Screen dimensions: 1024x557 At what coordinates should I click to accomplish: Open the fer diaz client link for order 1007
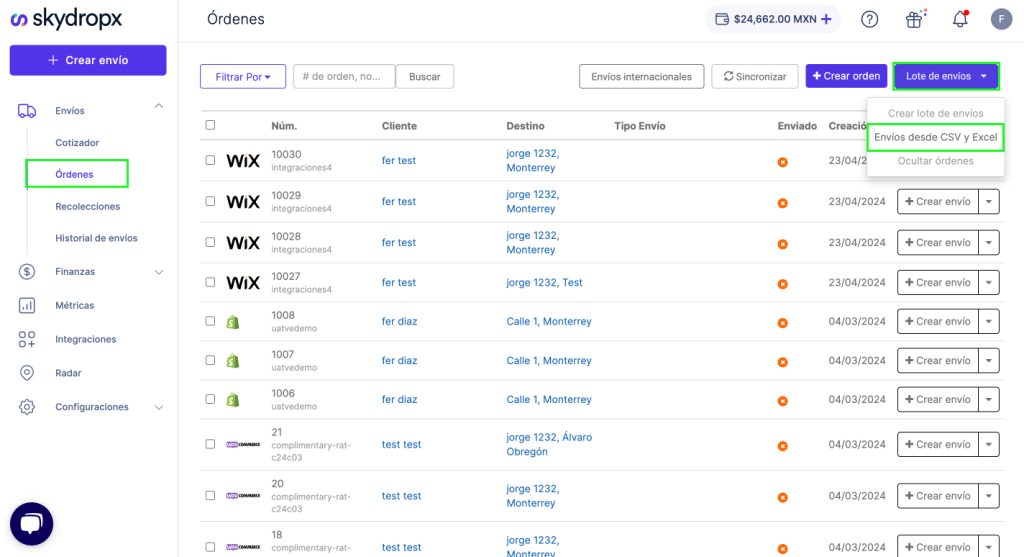(x=399, y=360)
